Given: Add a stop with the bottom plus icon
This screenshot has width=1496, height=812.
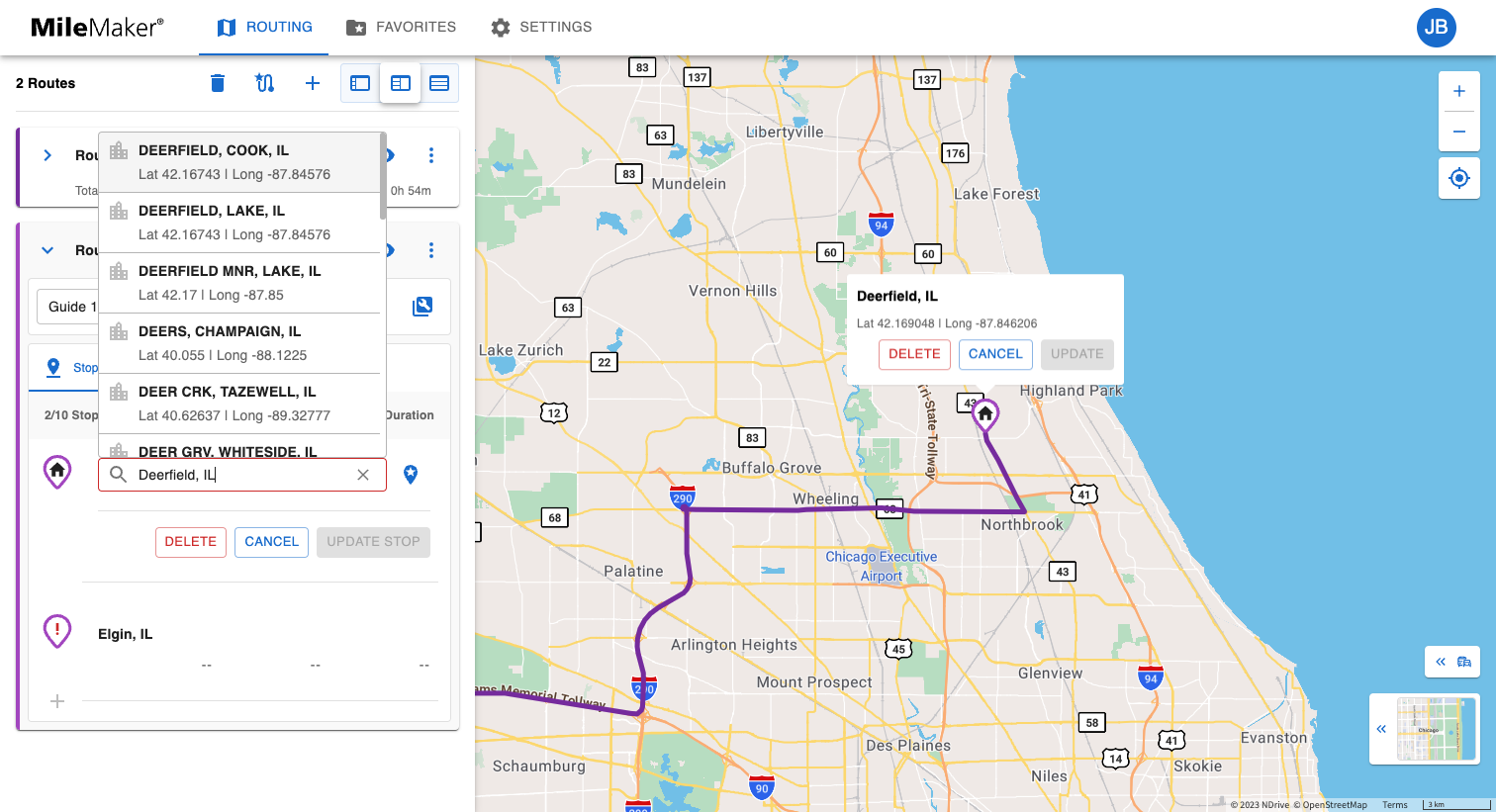Looking at the screenshot, I should [57, 701].
